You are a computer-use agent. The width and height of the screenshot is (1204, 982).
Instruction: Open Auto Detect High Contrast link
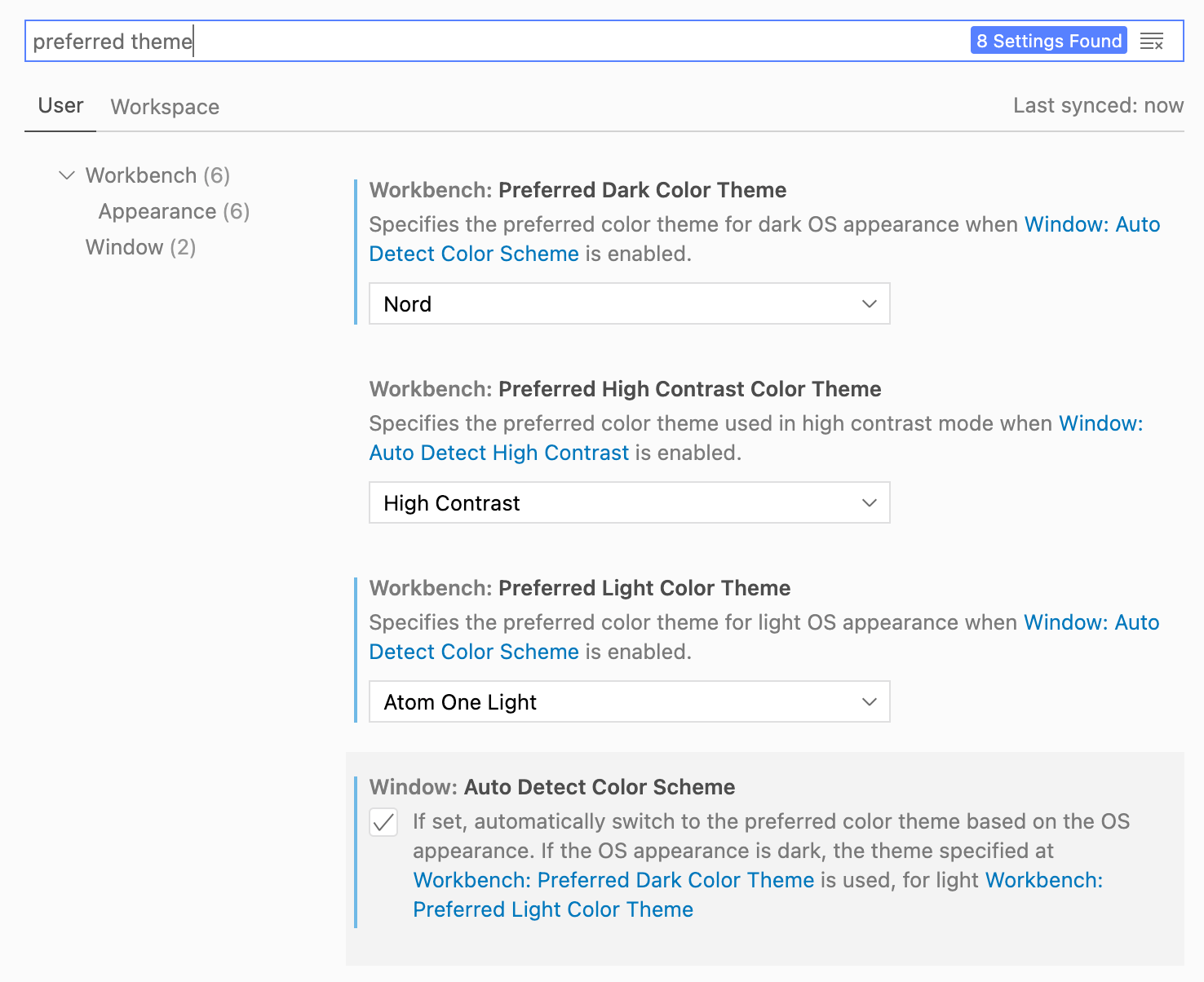499,453
